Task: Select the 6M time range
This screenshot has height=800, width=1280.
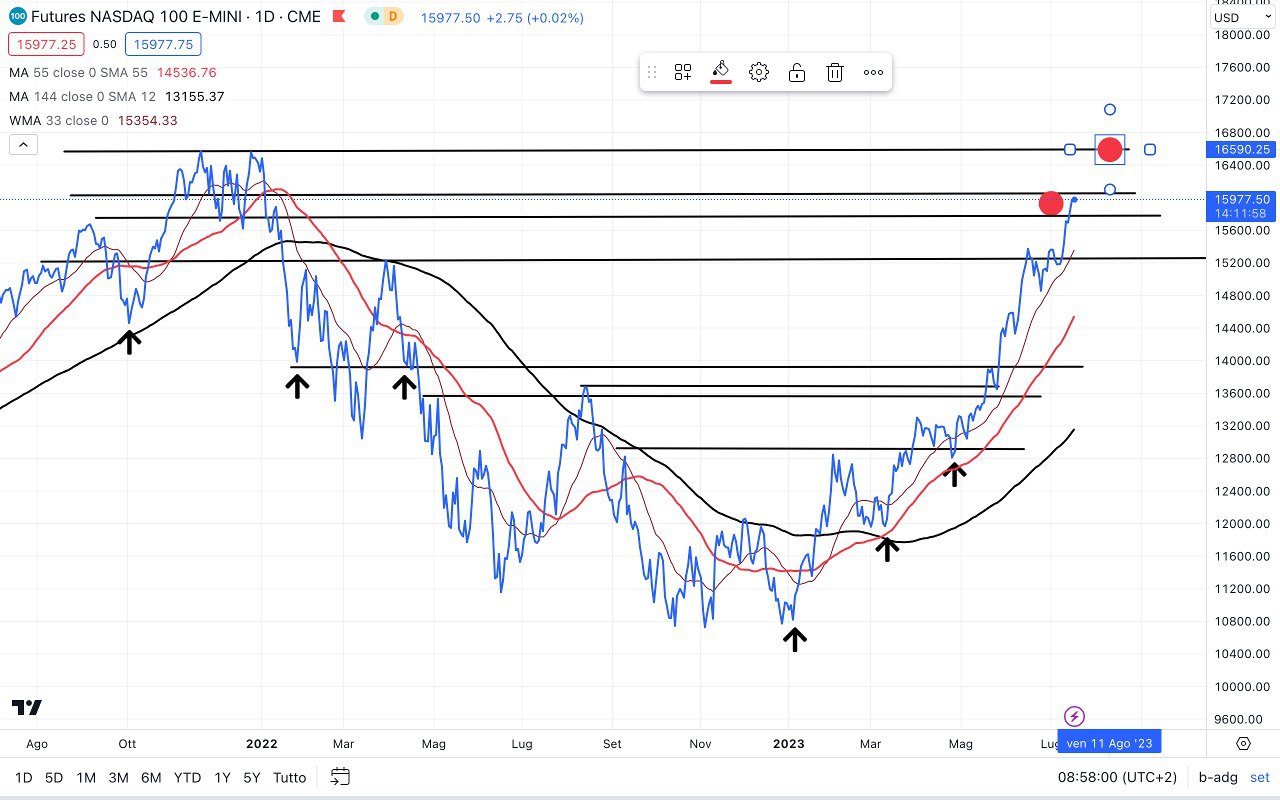Action: (x=151, y=777)
